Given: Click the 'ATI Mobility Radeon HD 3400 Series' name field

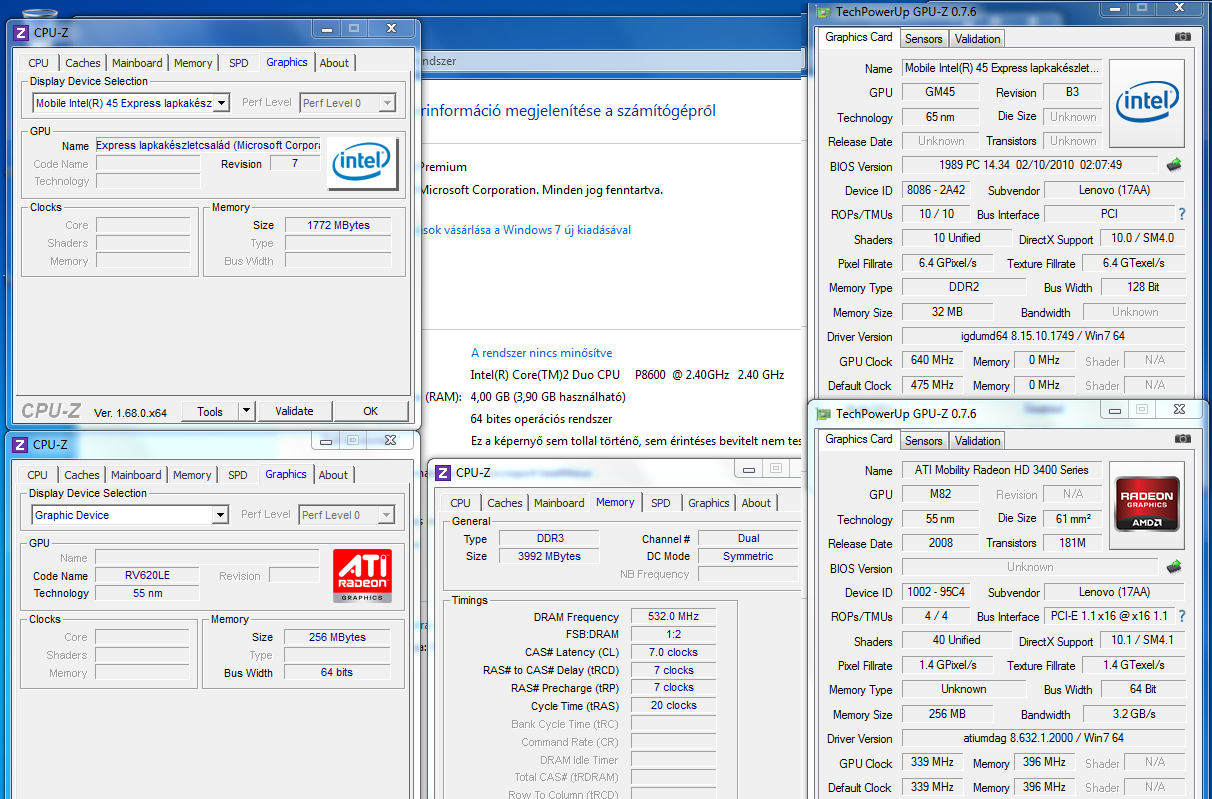Looking at the screenshot, I should pyautogui.click(x=1003, y=470).
